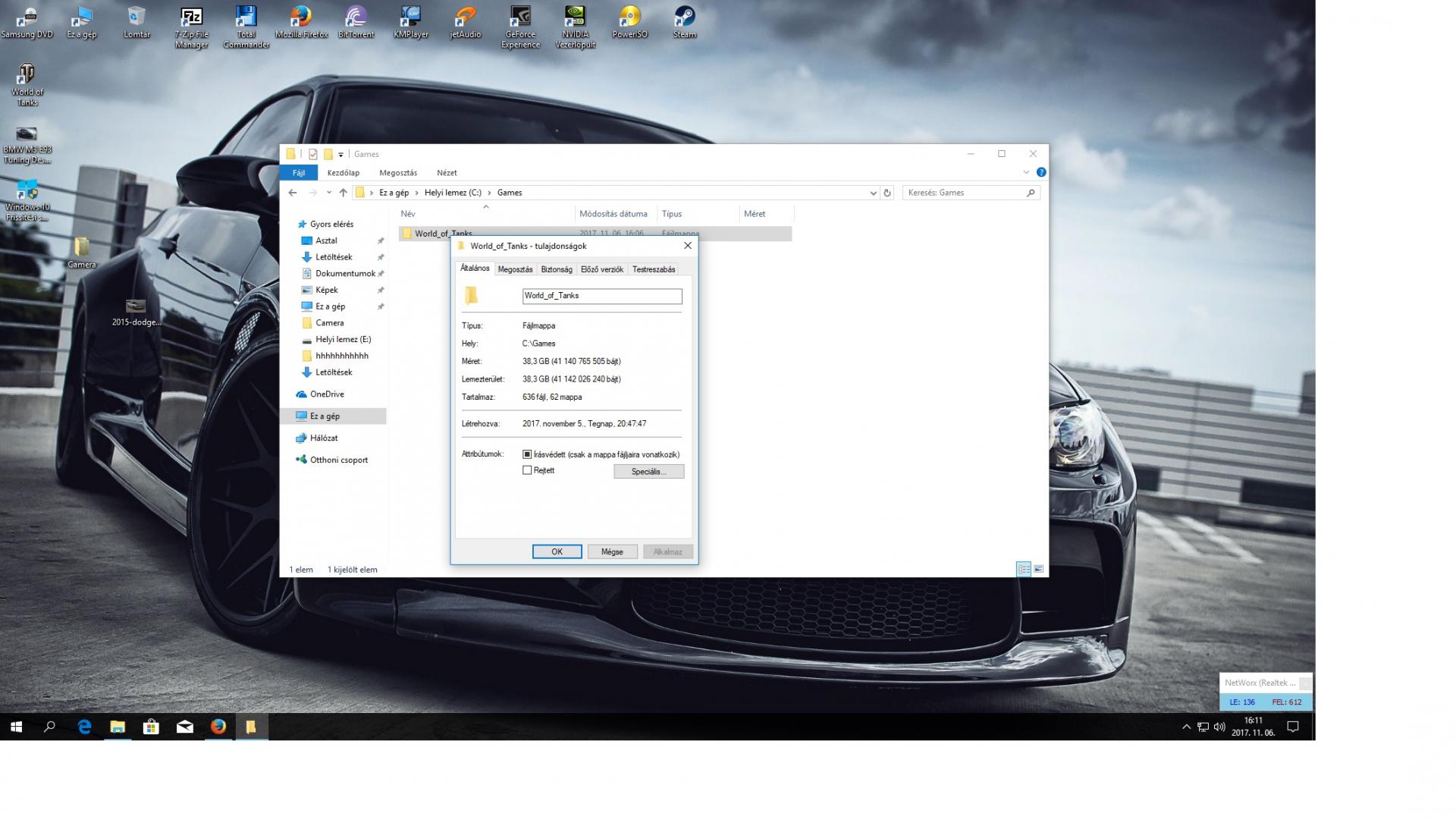
Task: Click Mégse to cancel properties
Action: pos(612,551)
